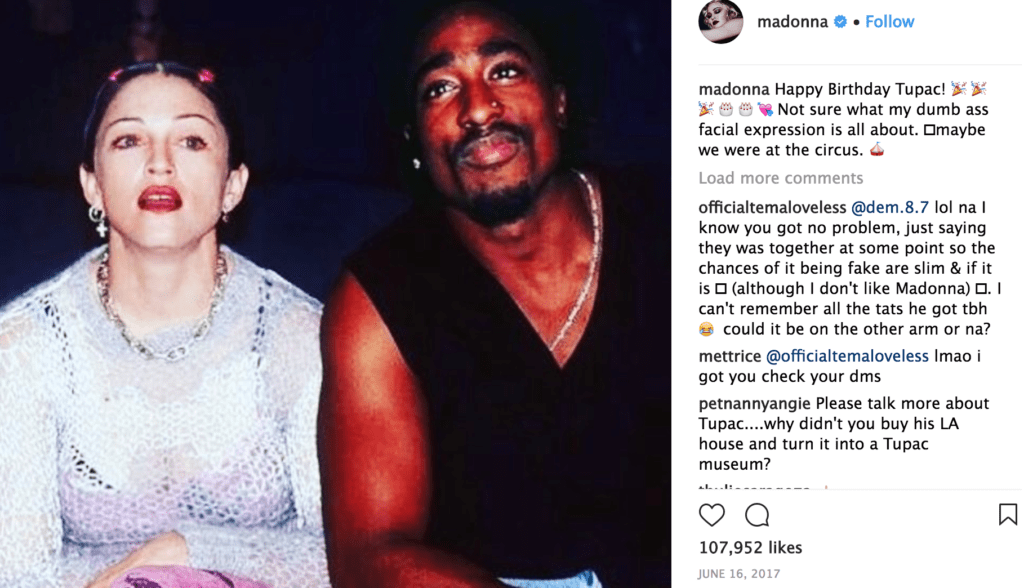The width and height of the screenshot is (1024, 588).
Task: Visit the petnannyangie commenter profile
Action: (x=754, y=403)
